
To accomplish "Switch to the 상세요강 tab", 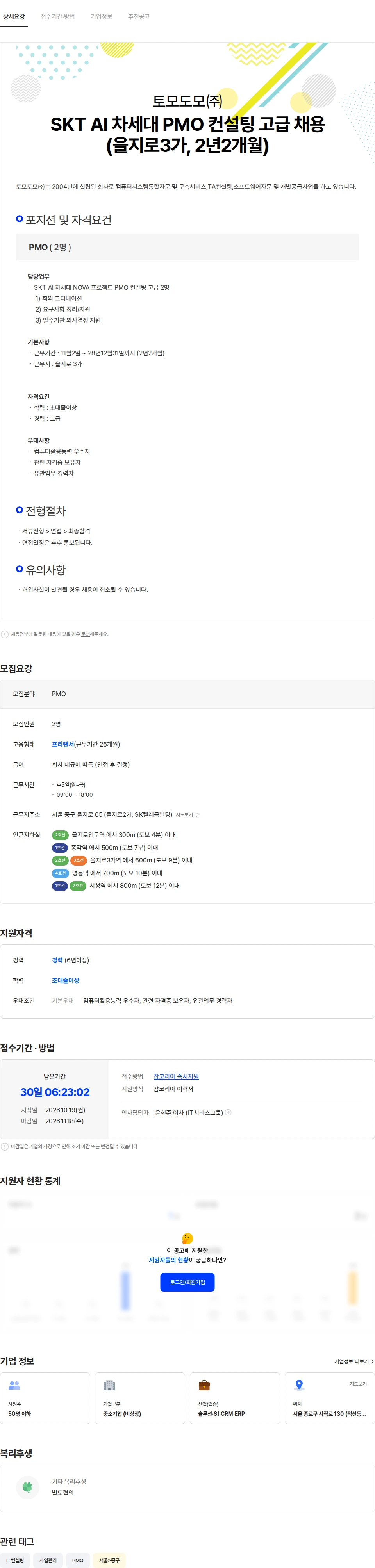I will (x=14, y=16).
